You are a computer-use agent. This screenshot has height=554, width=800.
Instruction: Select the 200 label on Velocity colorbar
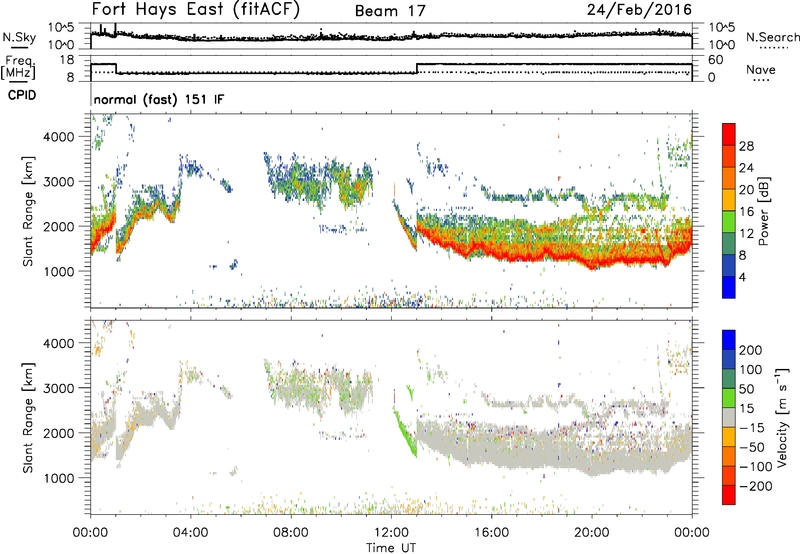(751, 350)
